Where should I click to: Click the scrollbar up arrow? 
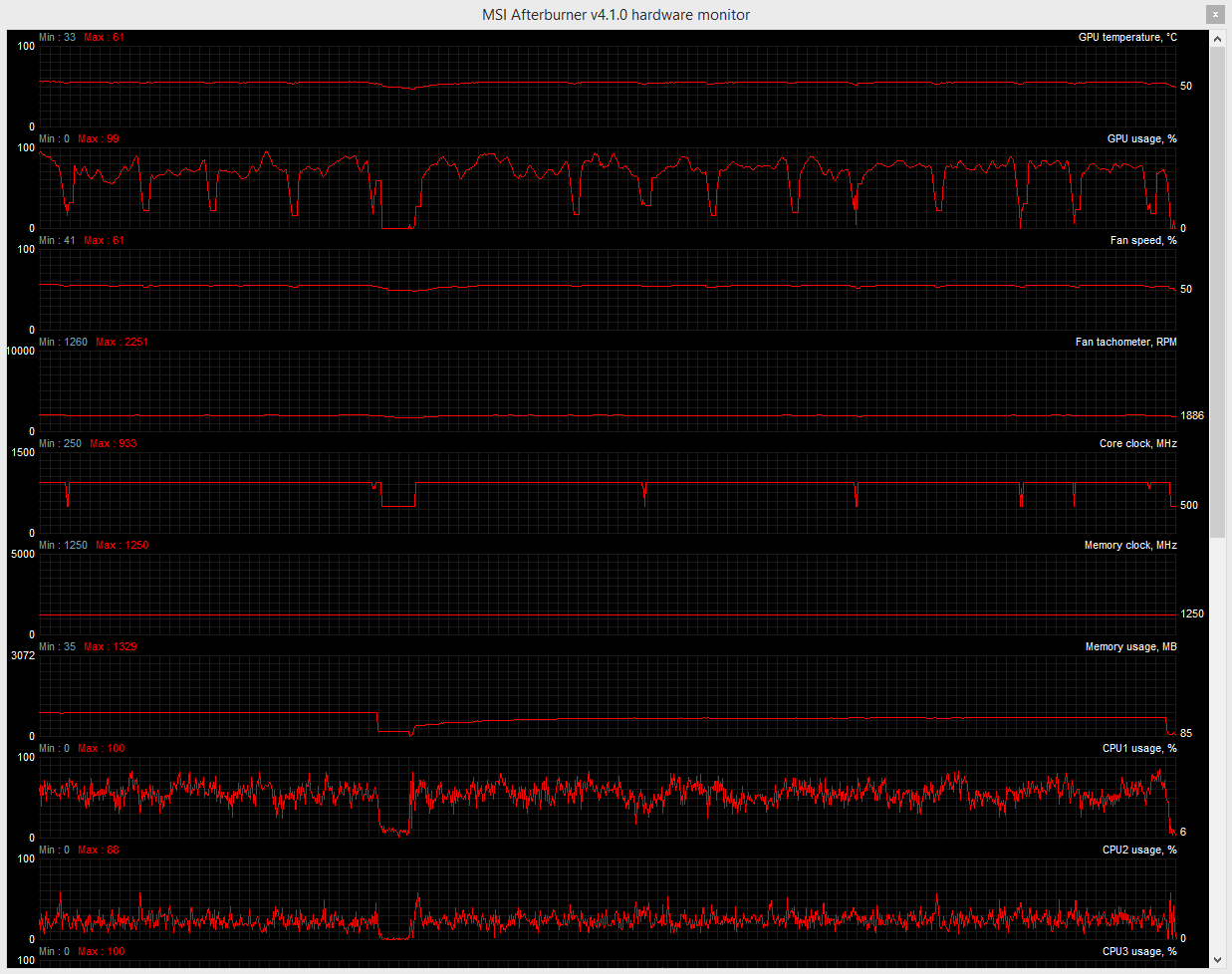pos(1218,39)
